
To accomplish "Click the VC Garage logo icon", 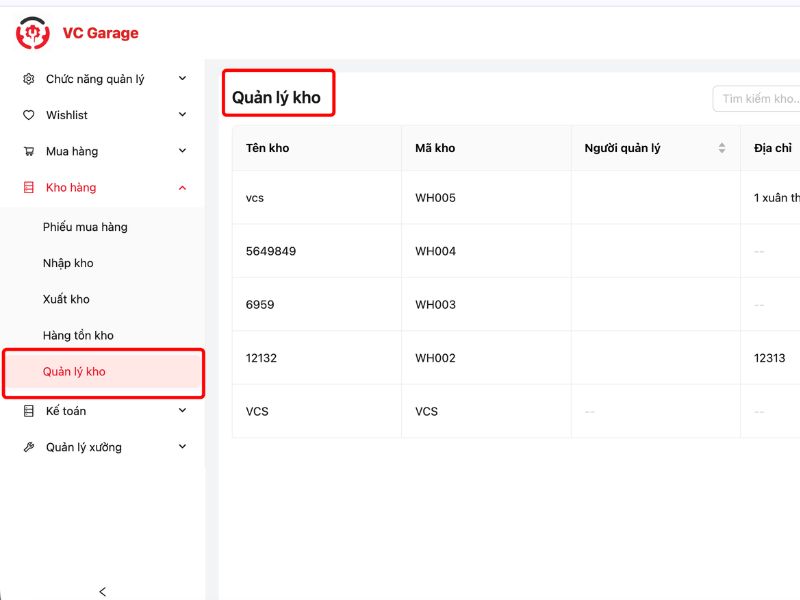I will tap(32, 33).
